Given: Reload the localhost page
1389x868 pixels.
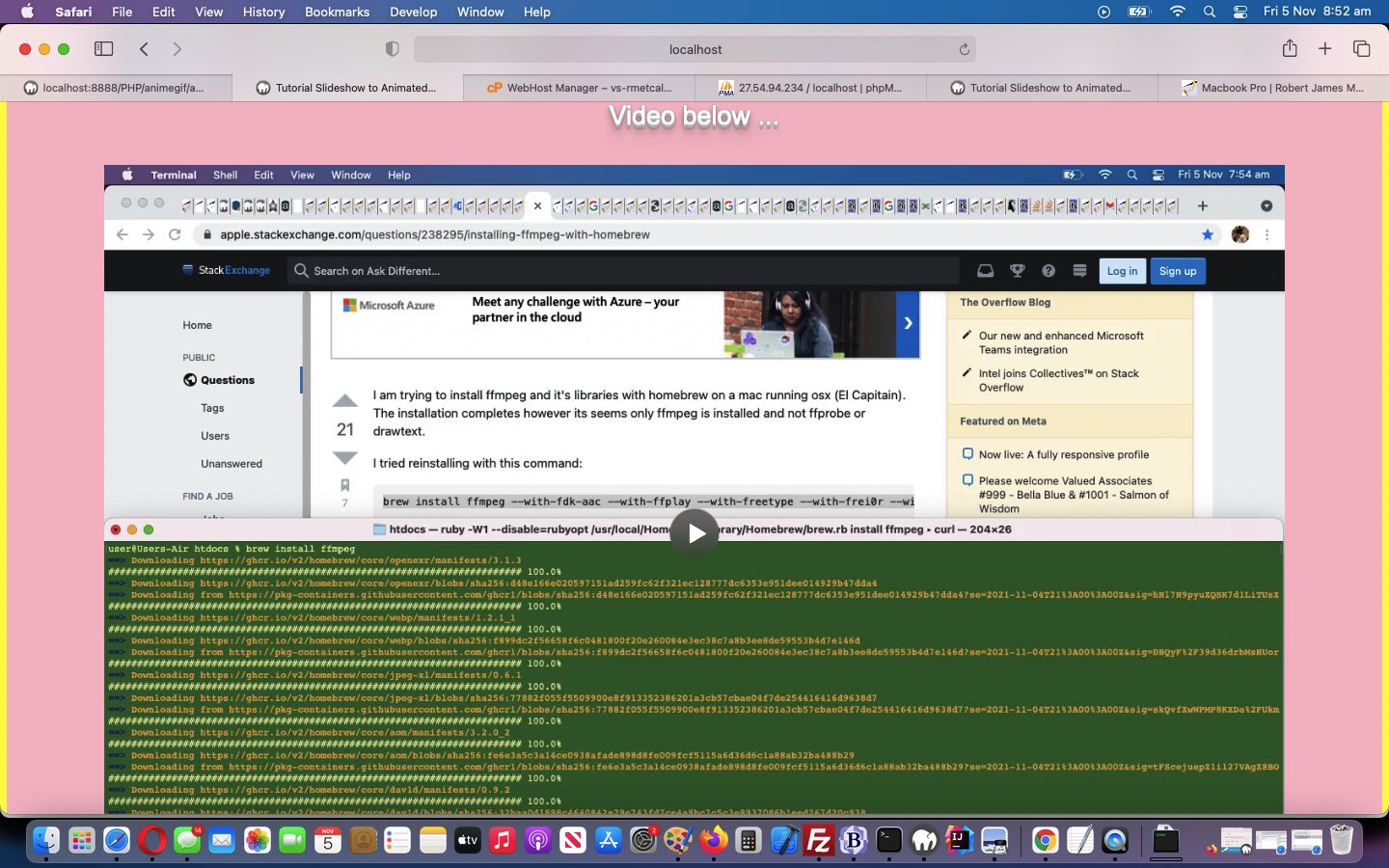Looking at the screenshot, I should 964,49.
